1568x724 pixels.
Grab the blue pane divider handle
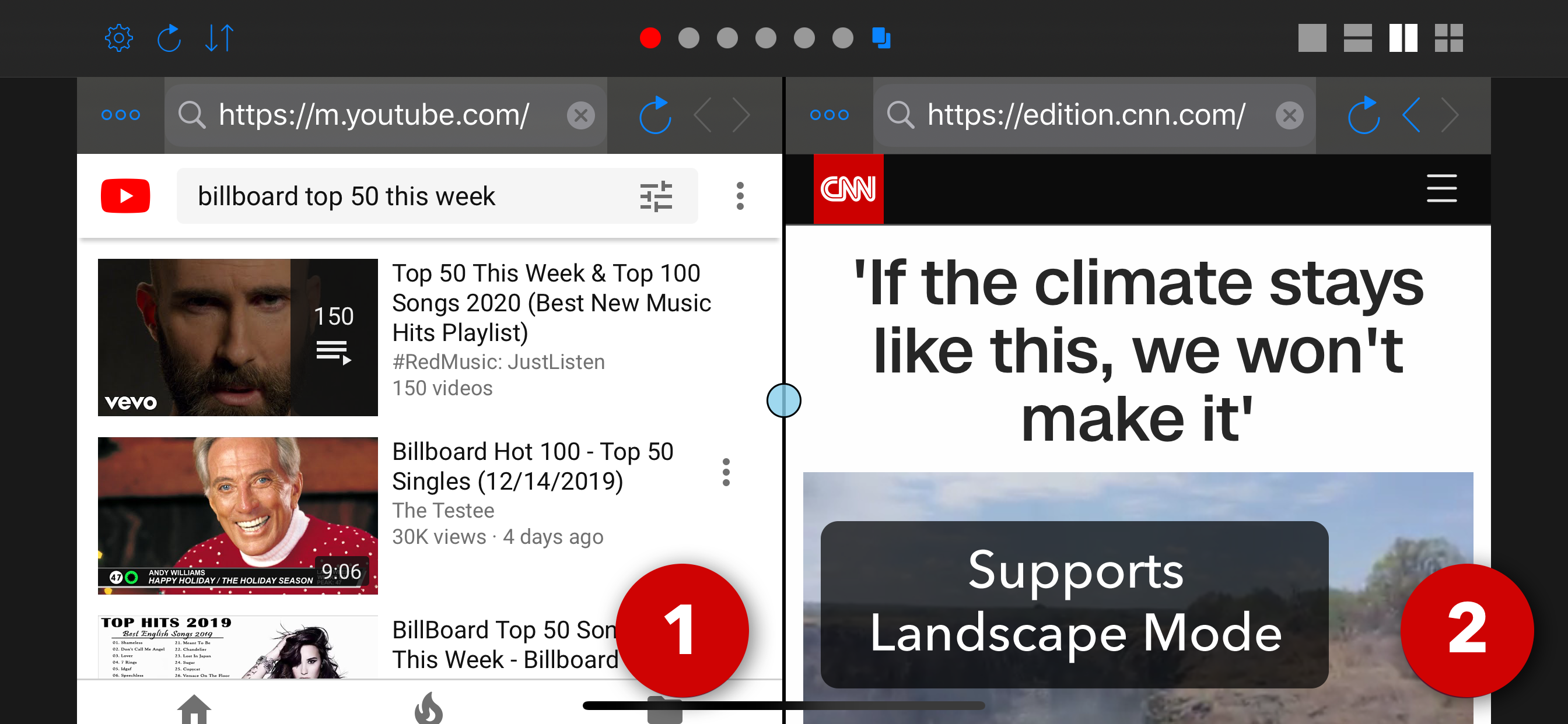783,400
